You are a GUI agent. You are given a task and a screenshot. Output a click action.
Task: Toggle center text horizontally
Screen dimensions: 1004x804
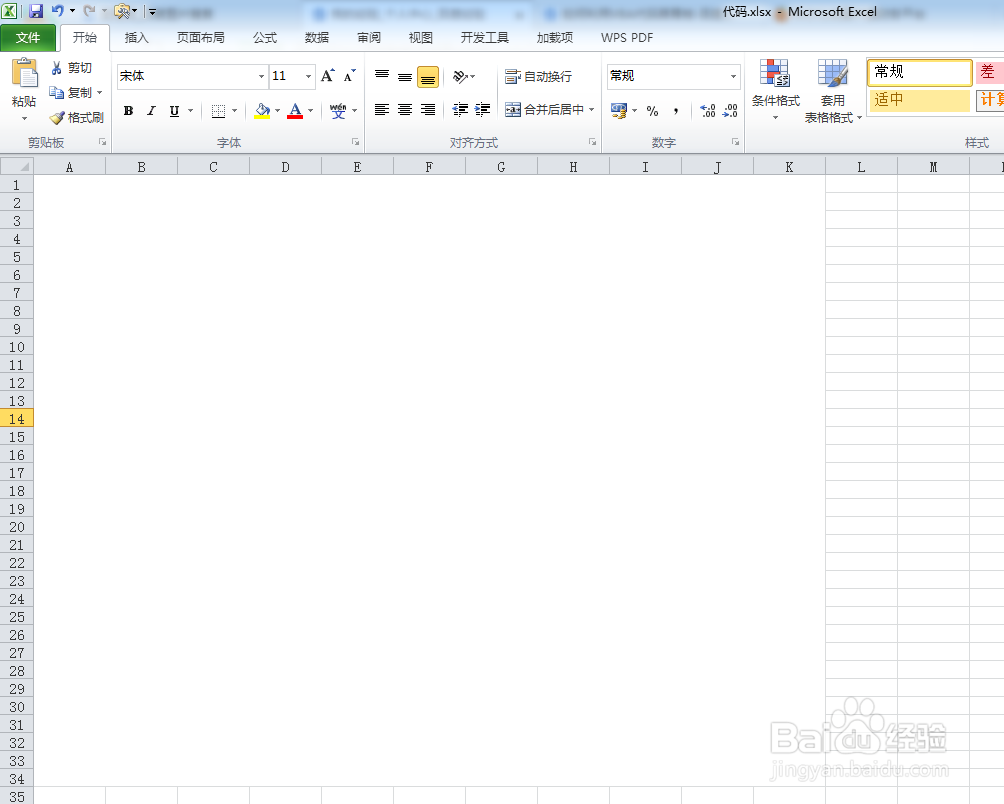pyautogui.click(x=405, y=110)
